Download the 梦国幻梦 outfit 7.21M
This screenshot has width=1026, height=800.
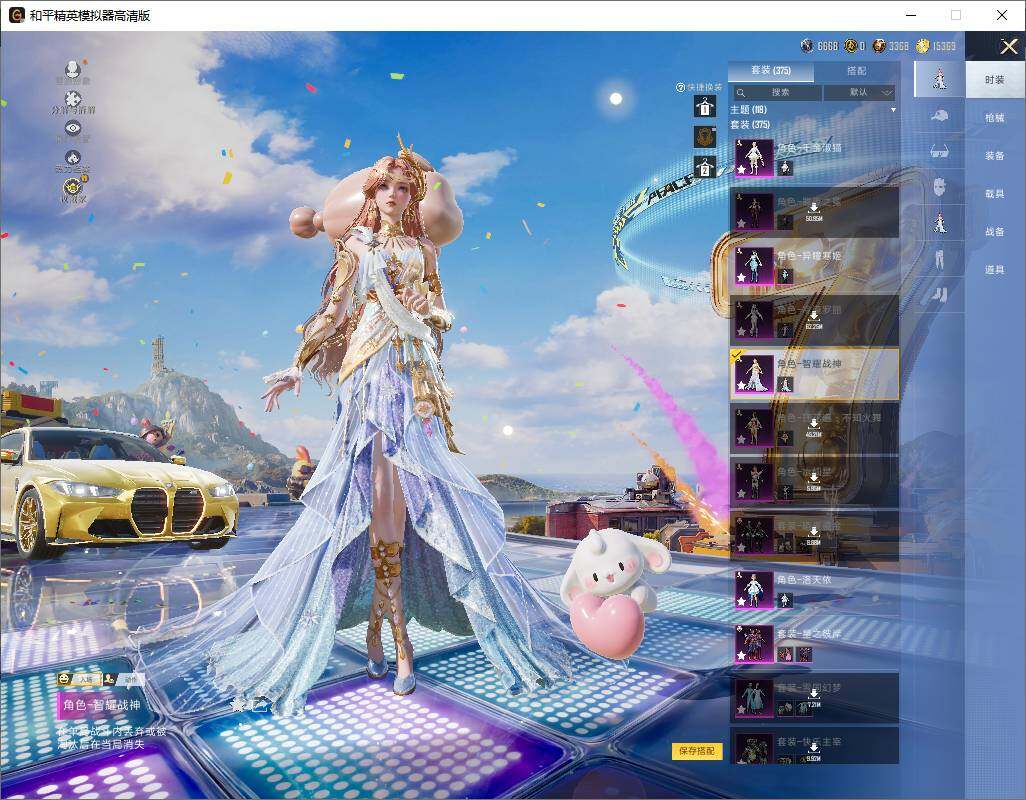pos(814,696)
